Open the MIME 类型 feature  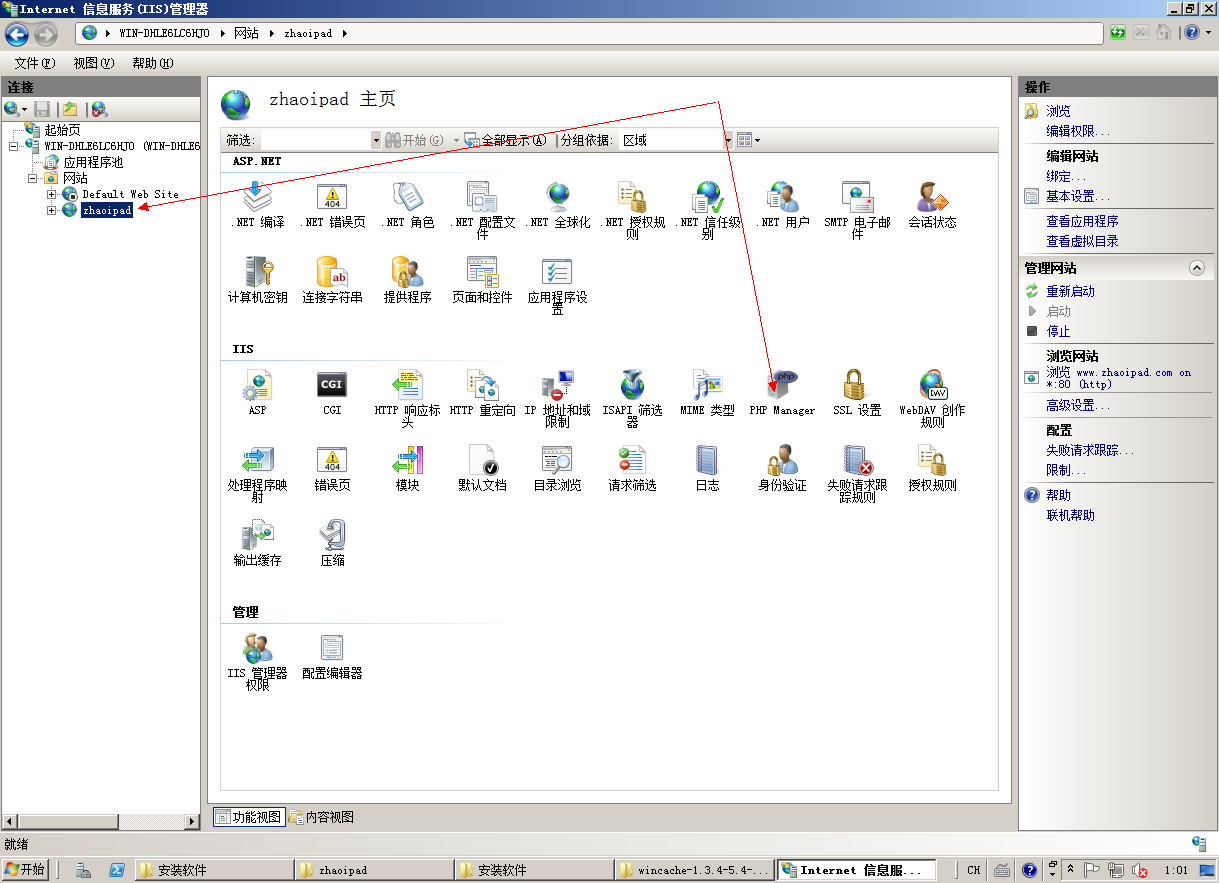(x=707, y=393)
